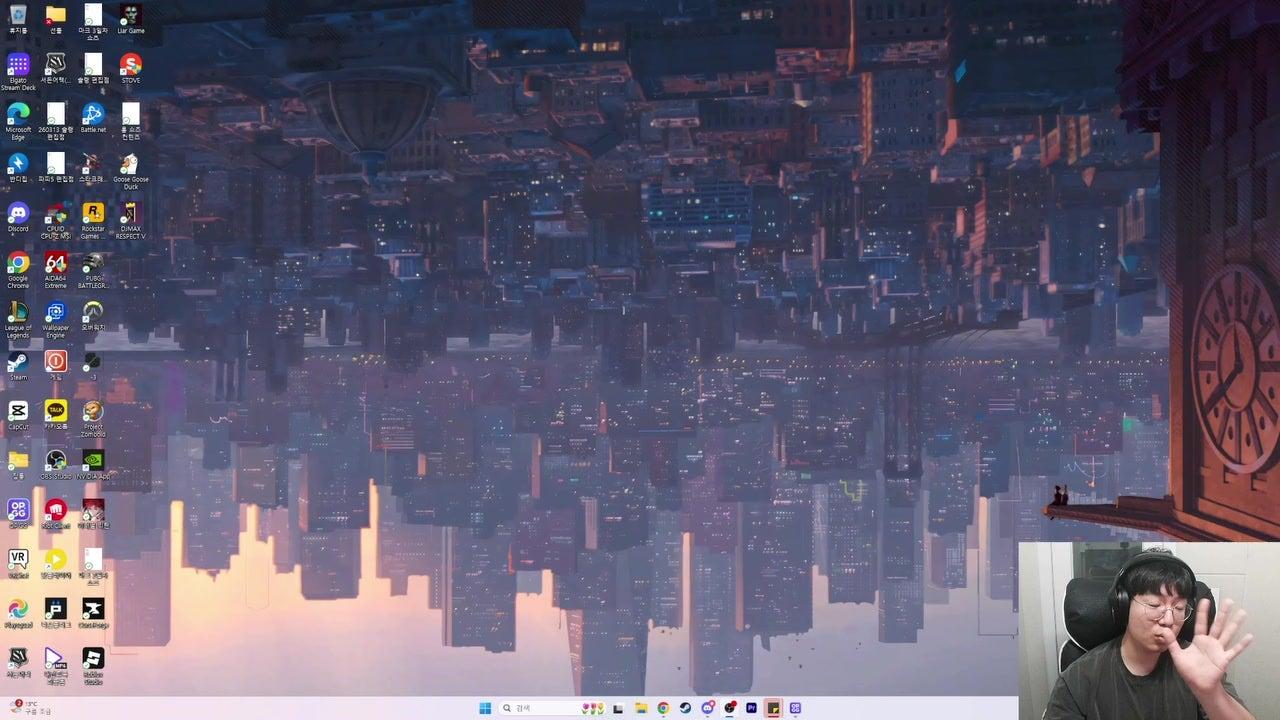Open the Recycle Bin on the desktop
The image size is (1280, 720).
[18, 15]
